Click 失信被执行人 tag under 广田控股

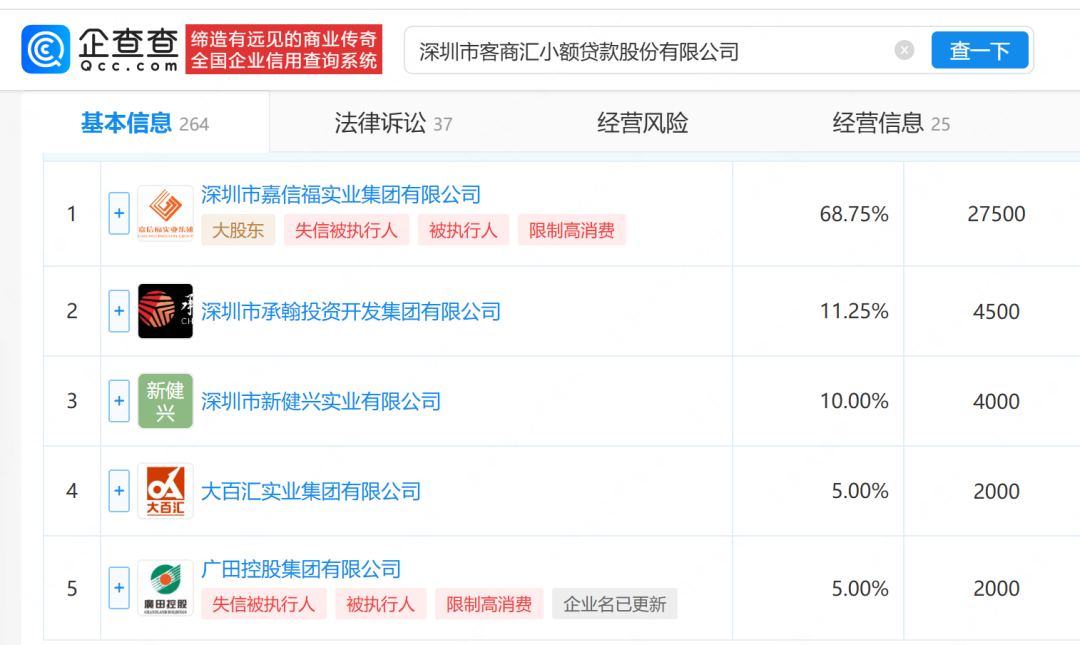pyautogui.click(x=264, y=604)
